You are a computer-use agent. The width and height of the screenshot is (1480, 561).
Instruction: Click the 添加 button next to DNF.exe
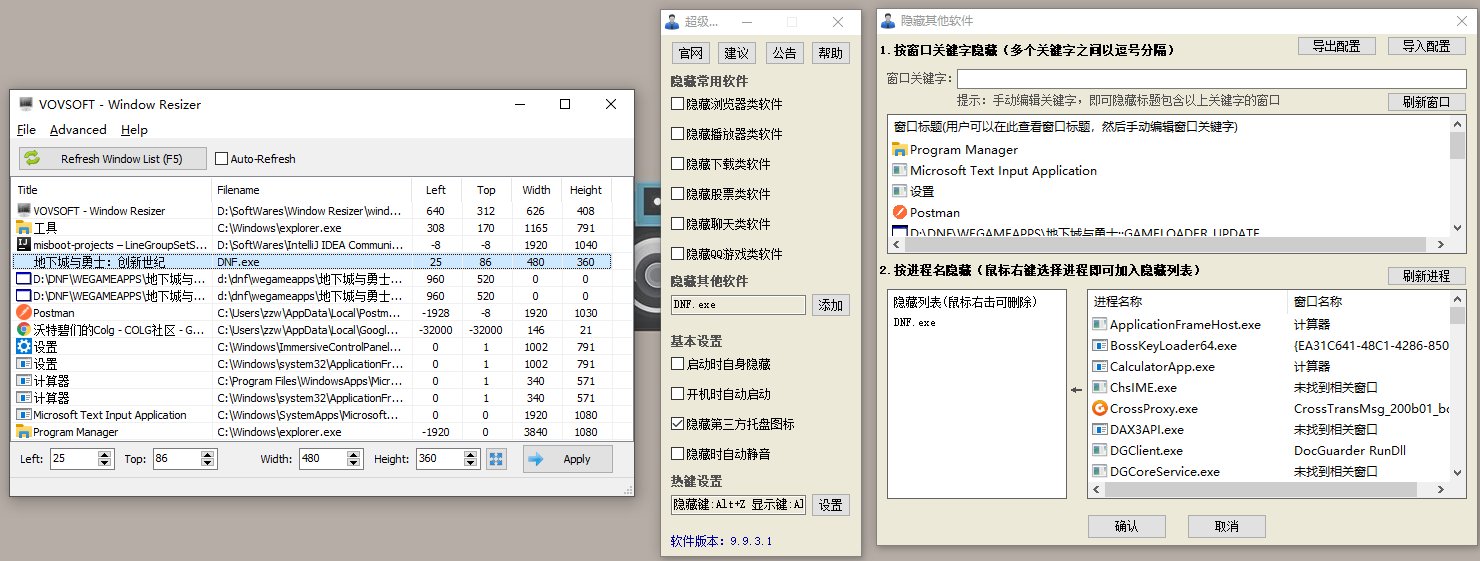830,305
